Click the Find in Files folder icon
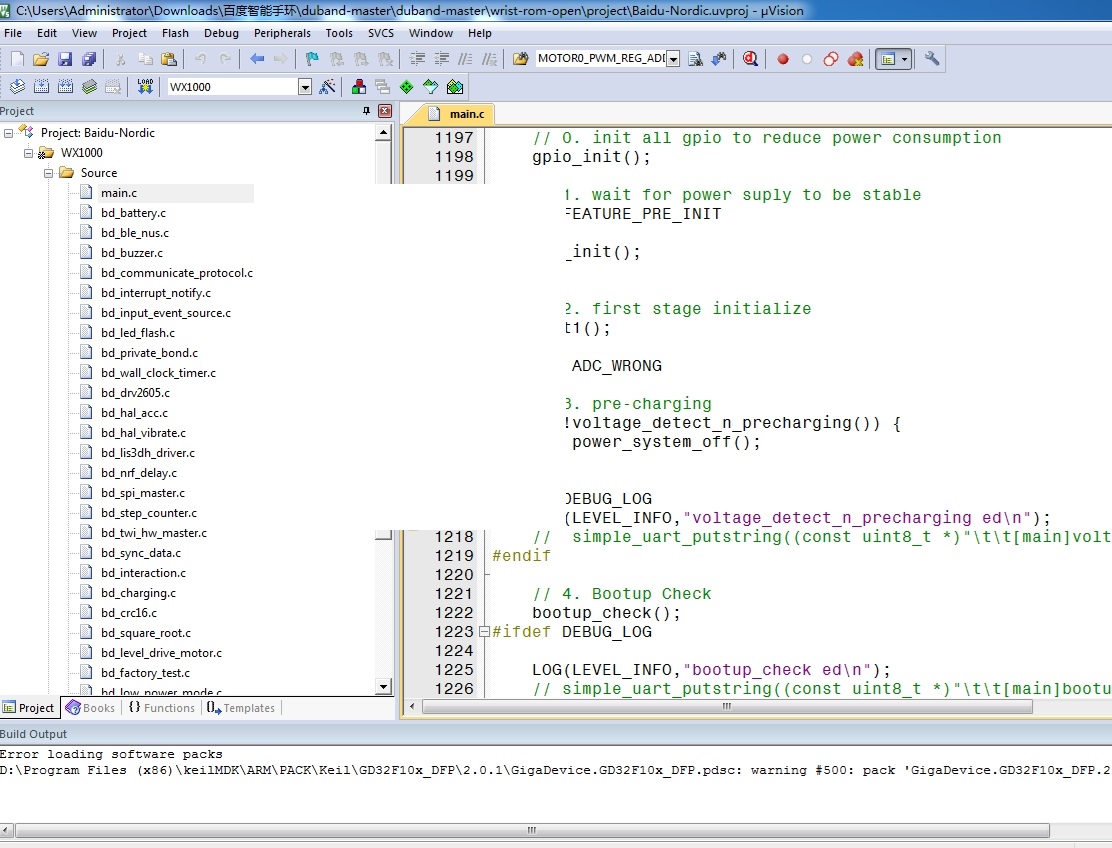Image resolution: width=1112 pixels, height=848 pixels. click(x=521, y=59)
